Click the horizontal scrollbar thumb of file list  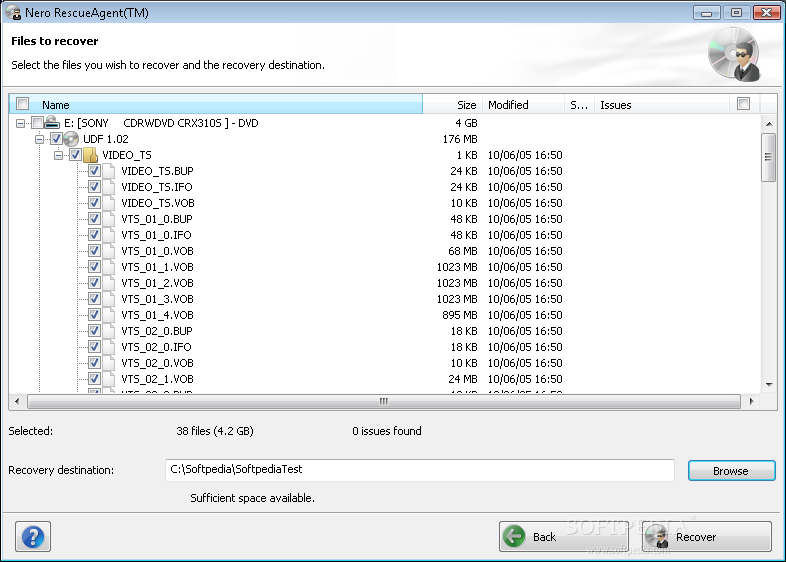tap(383, 401)
